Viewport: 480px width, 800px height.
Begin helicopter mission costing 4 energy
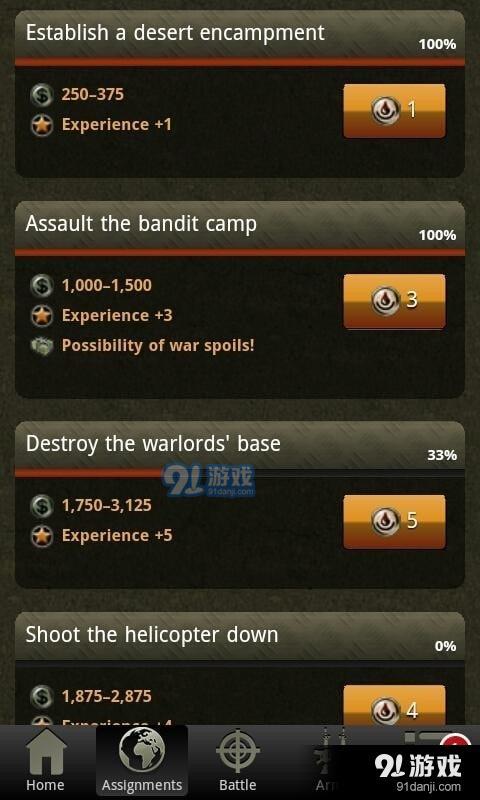point(394,705)
